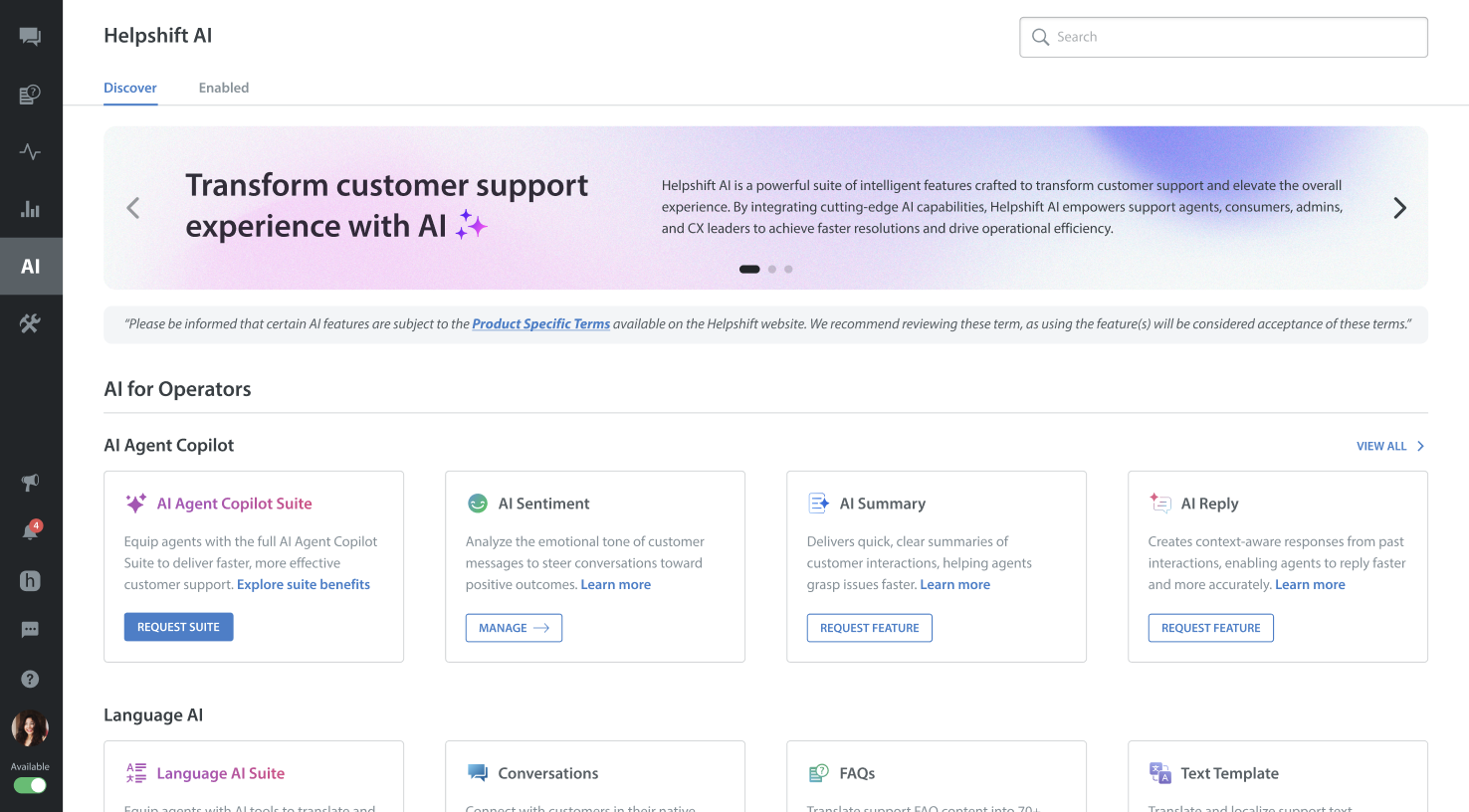
Task: Click Manage button for AI Sentiment
Action: pos(514,628)
